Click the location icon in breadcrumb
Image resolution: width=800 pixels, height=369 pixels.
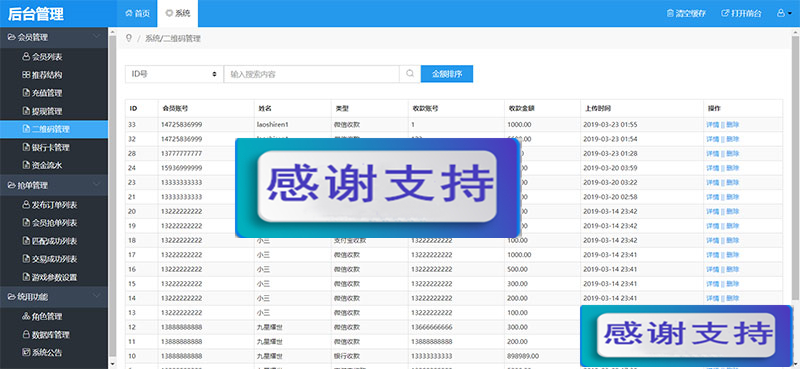tap(129, 38)
